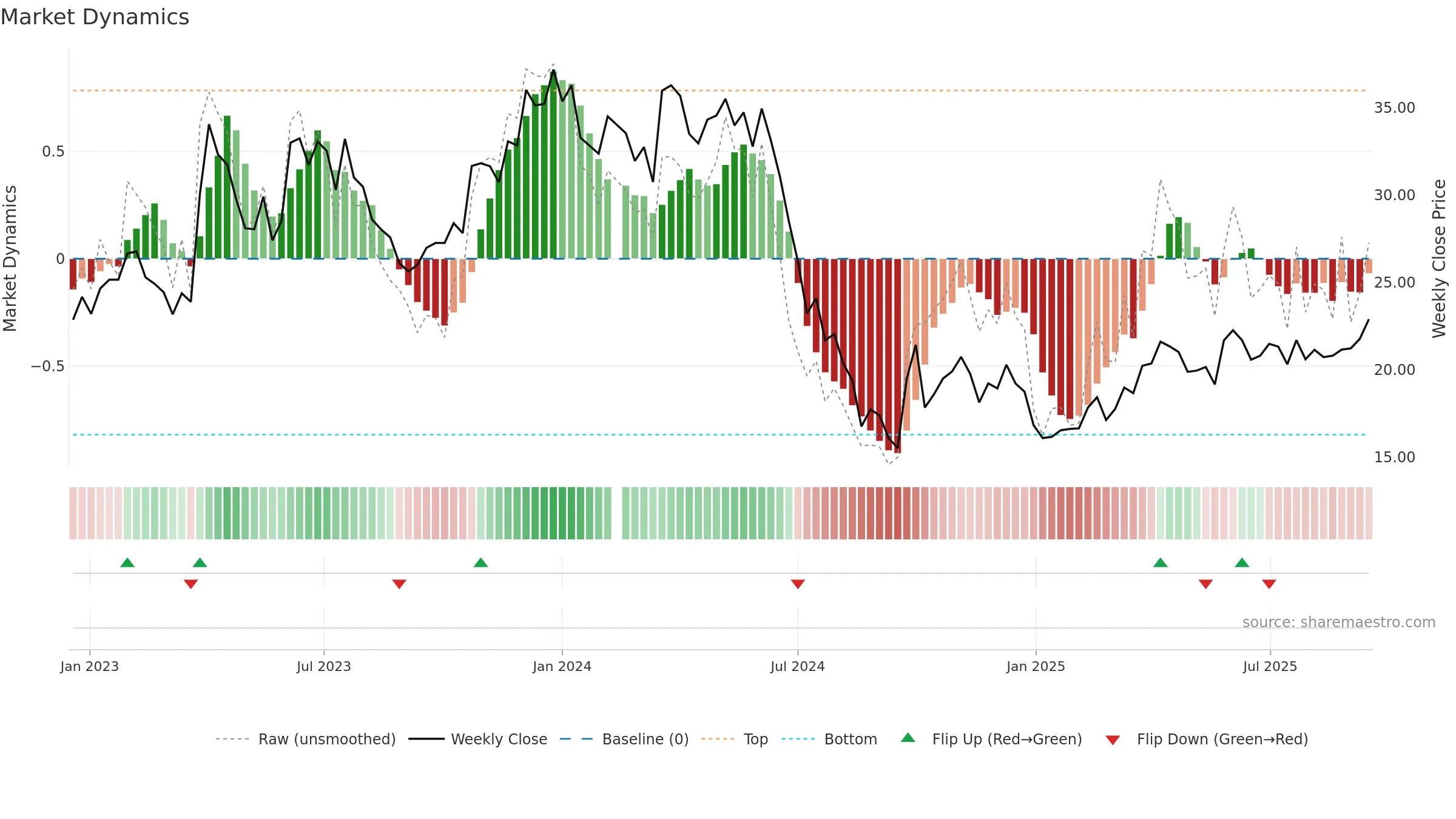The width and height of the screenshot is (1456, 819).
Task: Click the orange dashed Top threshold line
Action: click(719, 90)
